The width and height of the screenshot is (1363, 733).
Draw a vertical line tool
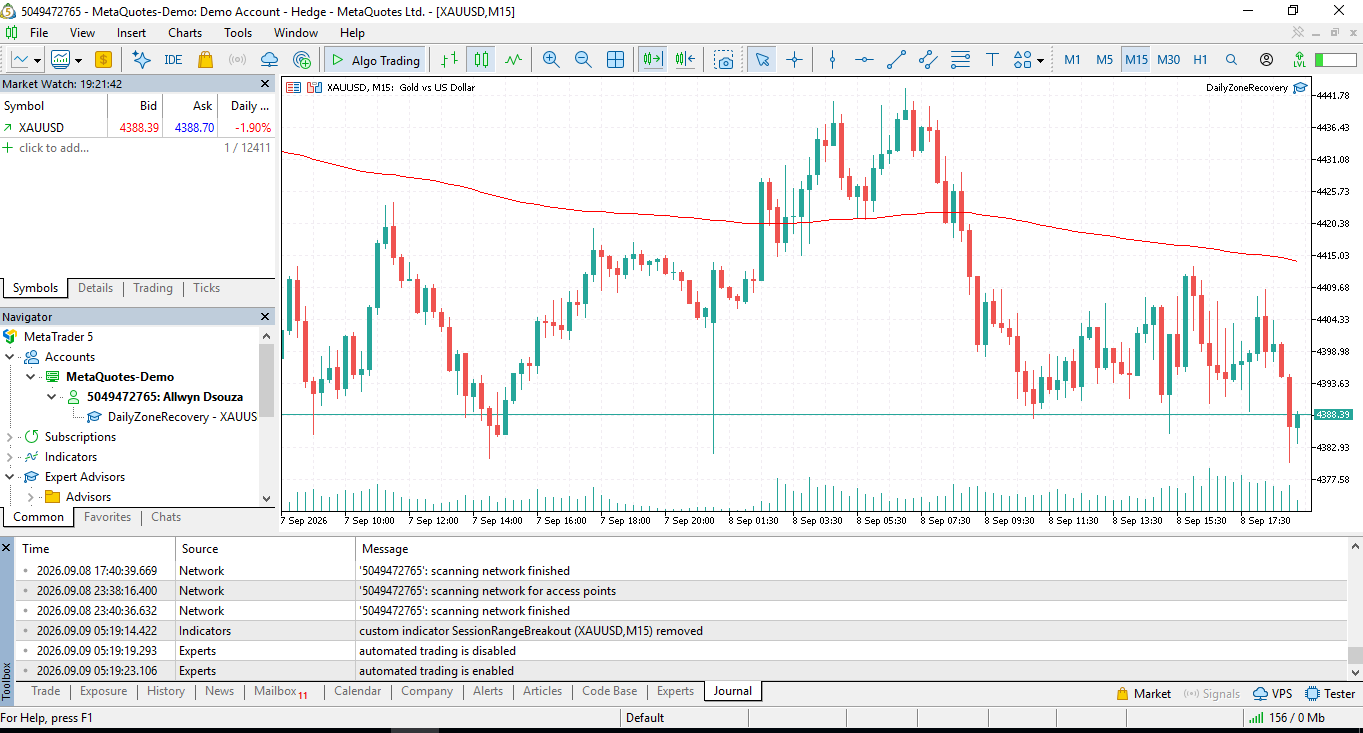[x=832, y=60]
